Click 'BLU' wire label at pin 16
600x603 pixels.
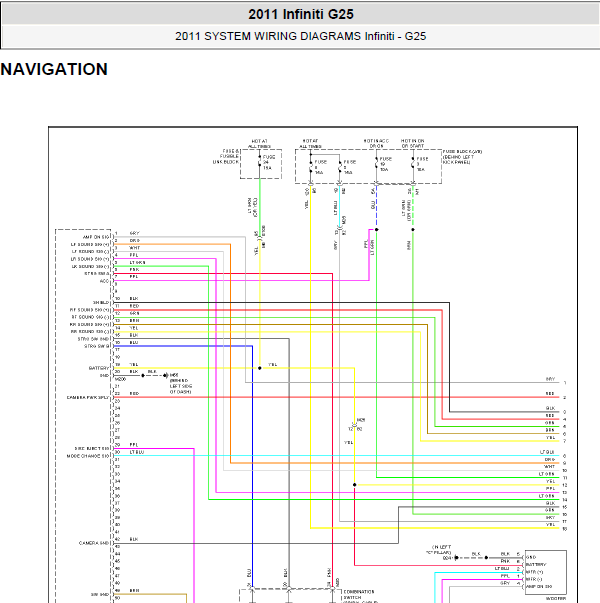coord(134,343)
